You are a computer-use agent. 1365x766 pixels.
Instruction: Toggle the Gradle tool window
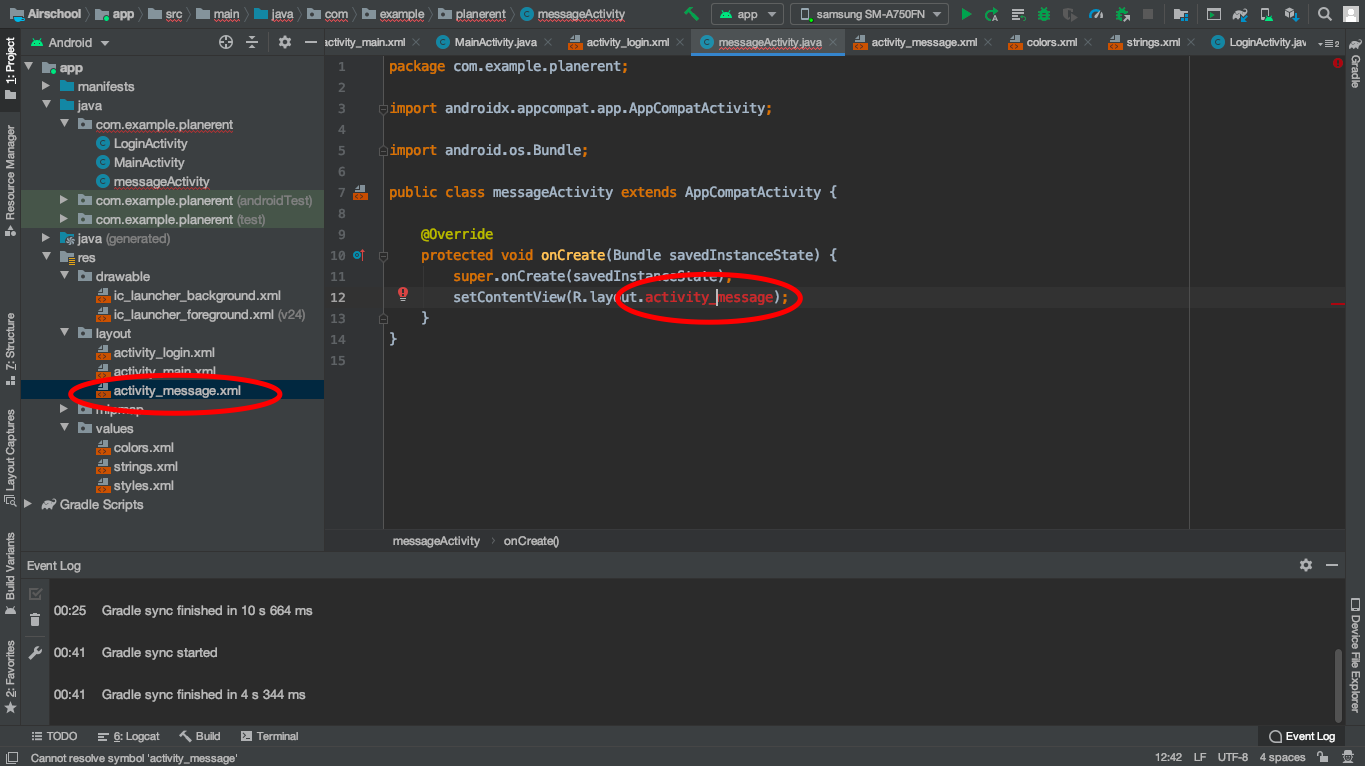(x=1355, y=65)
